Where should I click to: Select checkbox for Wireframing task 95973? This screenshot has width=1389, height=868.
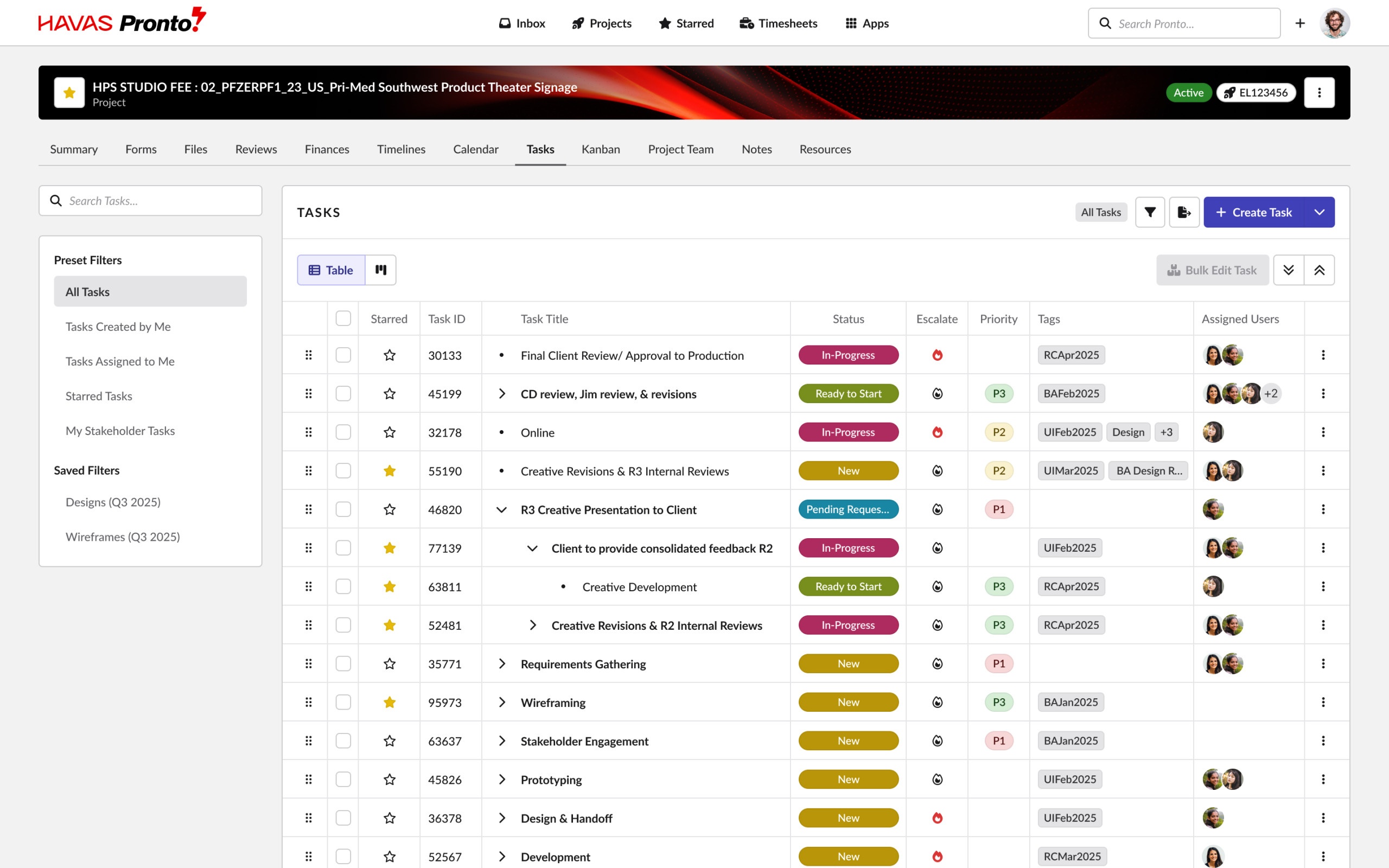pyautogui.click(x=343, y=702)
